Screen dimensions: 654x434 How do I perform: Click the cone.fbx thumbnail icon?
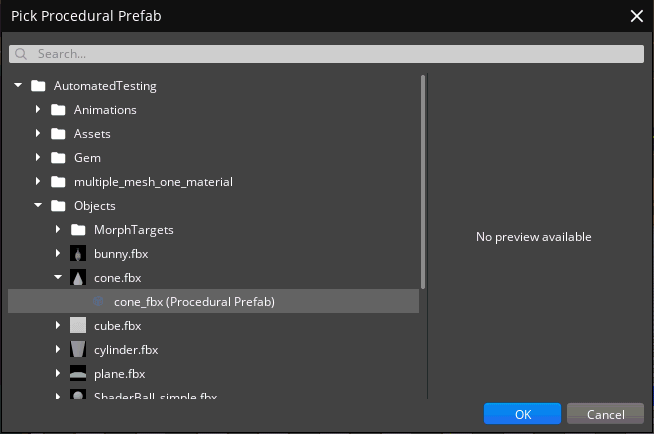(x=78, y=278)
